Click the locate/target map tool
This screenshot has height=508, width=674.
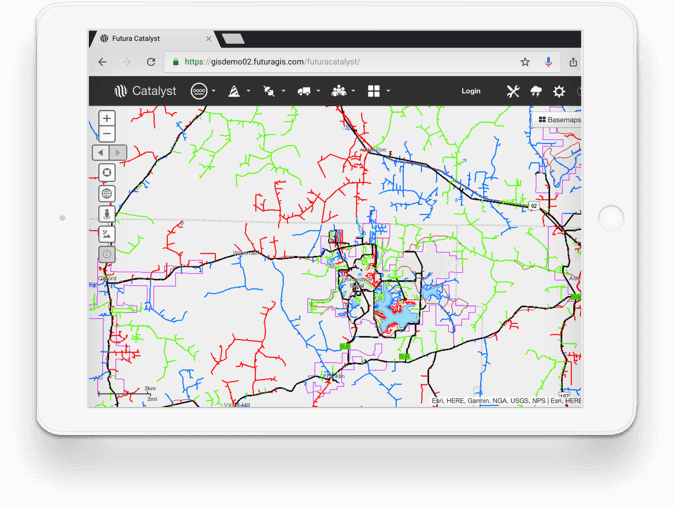pyautogui.click(x=107, y=173)
